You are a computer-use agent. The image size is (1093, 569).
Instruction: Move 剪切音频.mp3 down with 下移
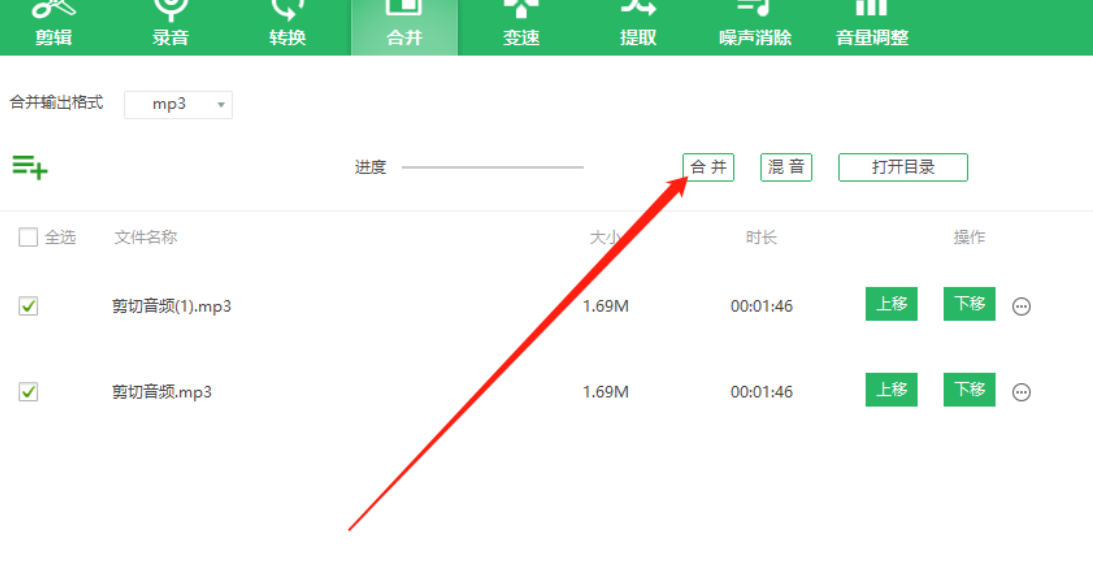[x=970, y=390]
